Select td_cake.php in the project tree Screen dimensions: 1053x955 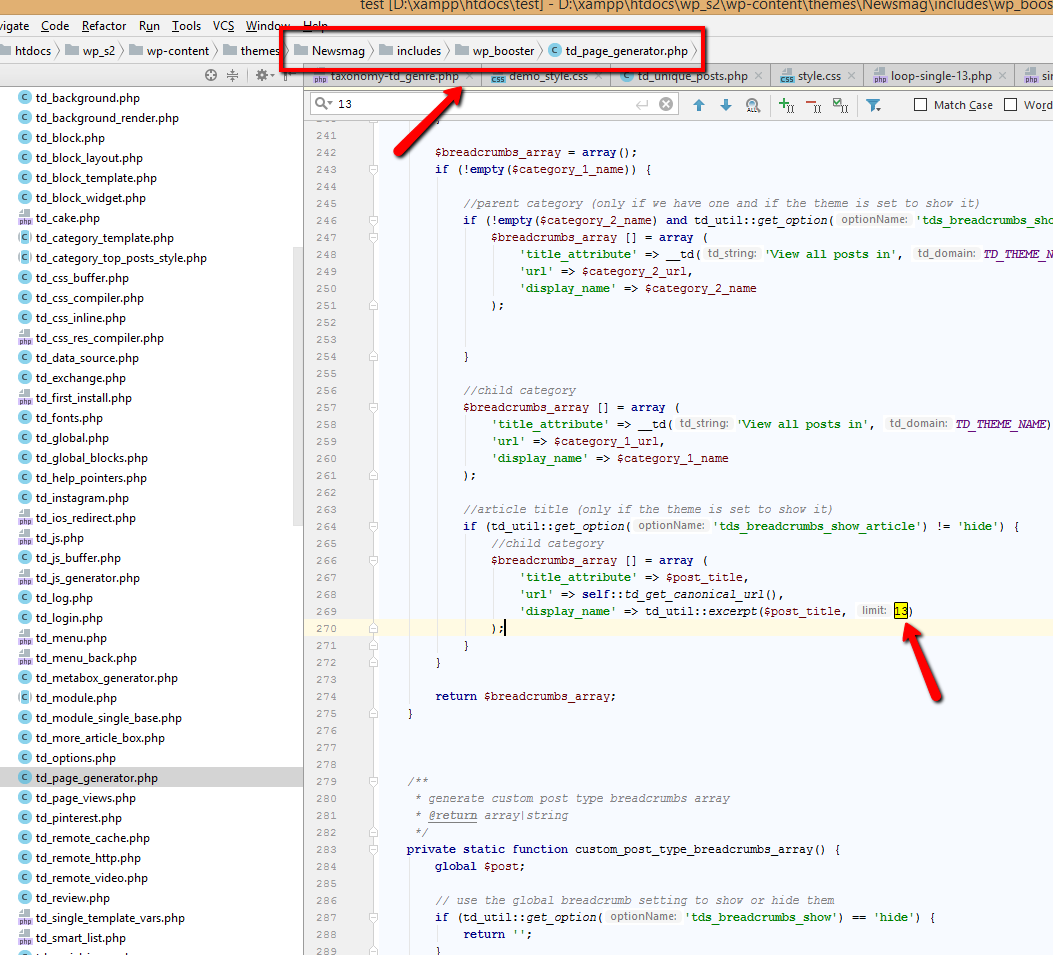click(x=67, y=218)
